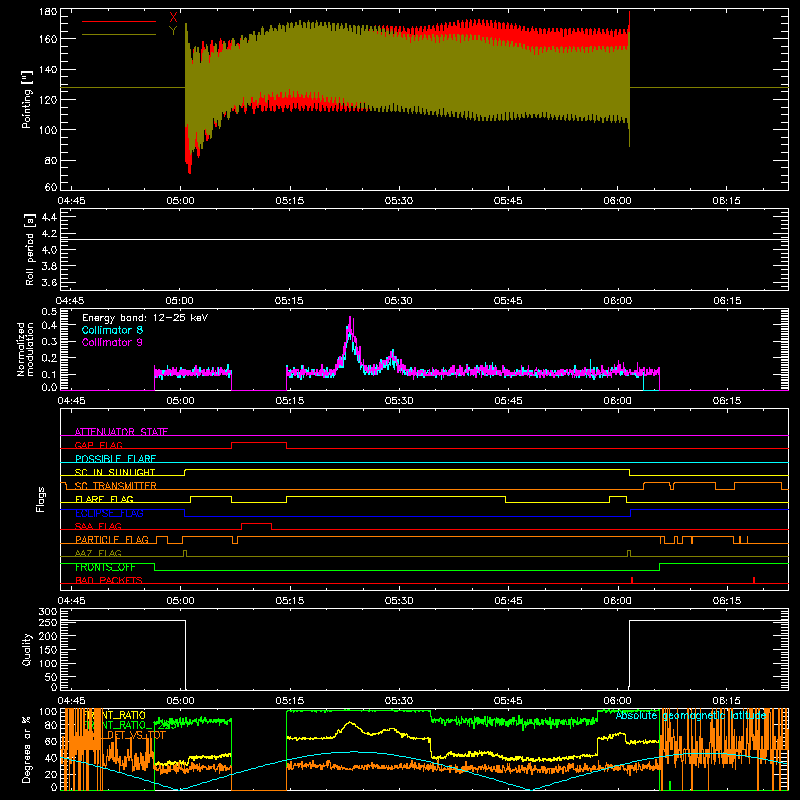Click the POSSIBLE_FLARE flag label
Image resolution: width=800 pixels, height=800 pixels.
pos(115,459)
